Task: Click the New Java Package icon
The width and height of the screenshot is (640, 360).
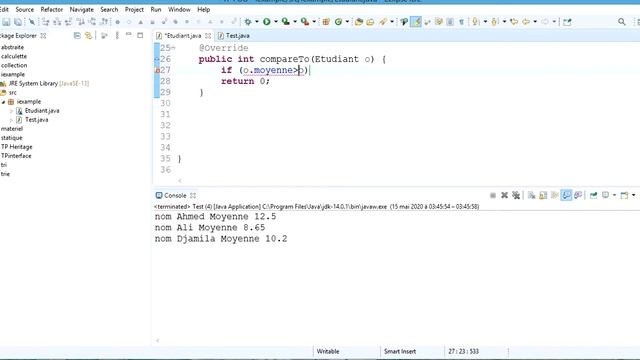Action: click(x=326, y=22)
